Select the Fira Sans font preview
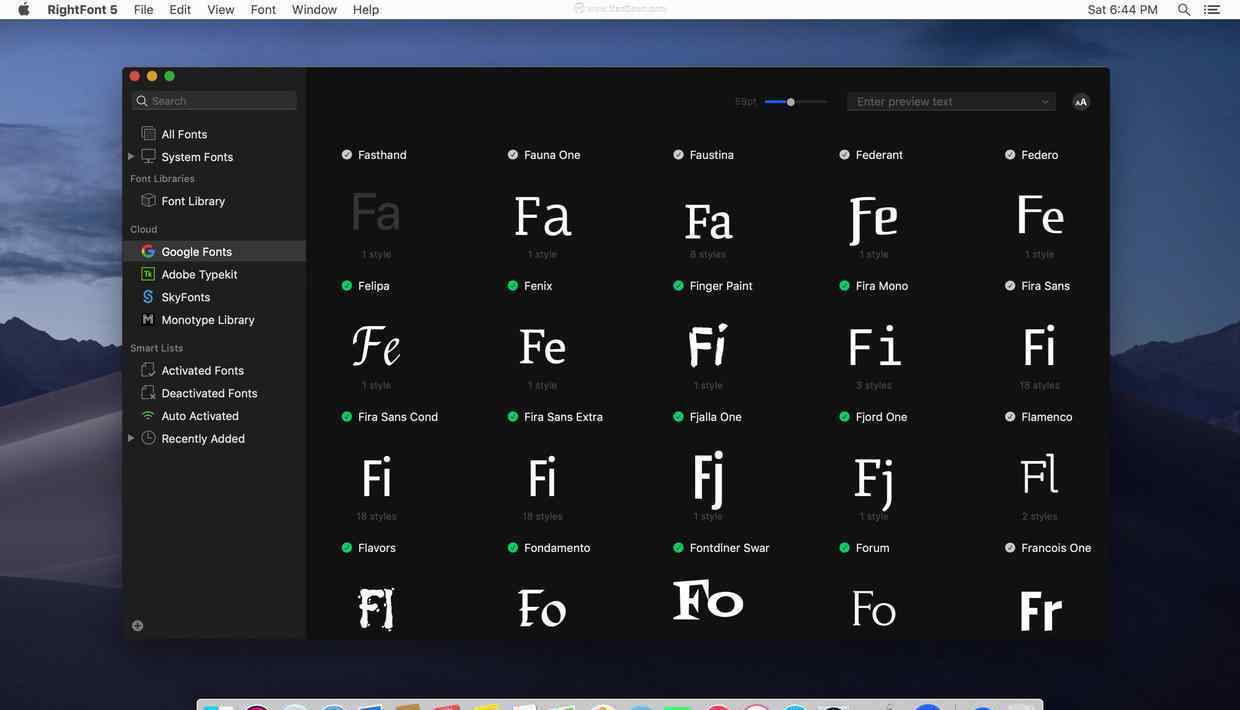 pyautogui.click(x=1040, y=347)
